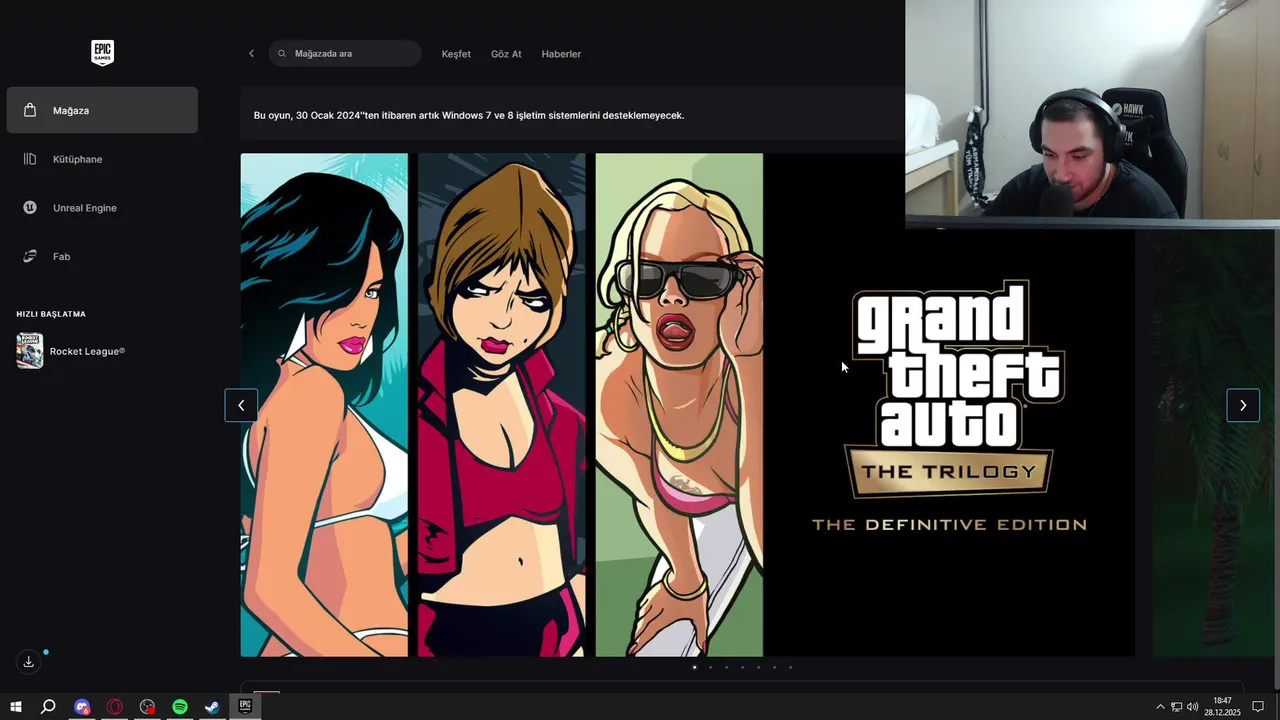Focus the Mağazada ara search field
Viewport: 1280px width, 720px height.
pos(345,54)
